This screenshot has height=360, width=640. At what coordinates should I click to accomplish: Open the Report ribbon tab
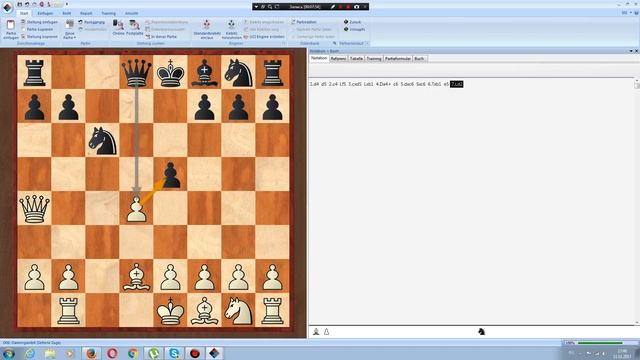pyautogui.click(x=86, y=13)
